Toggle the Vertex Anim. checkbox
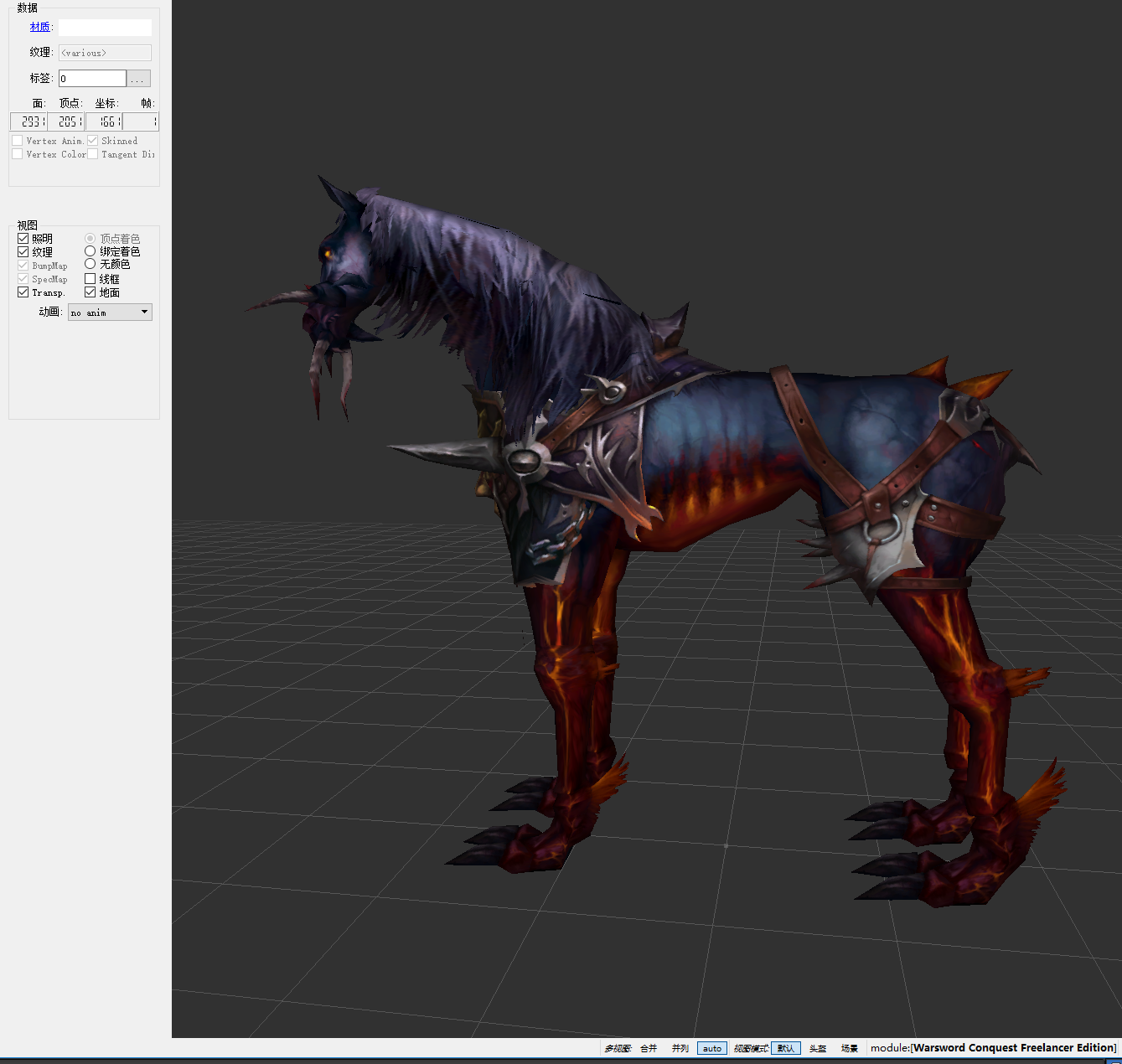1122x1064 pixels. [18, 141]
